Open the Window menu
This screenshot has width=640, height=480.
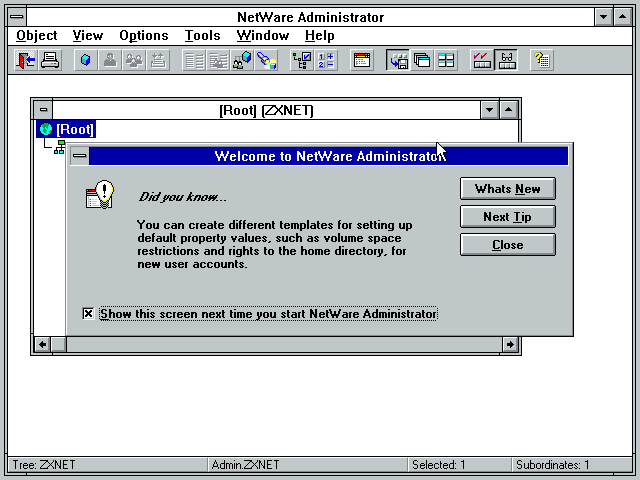pos(263,36)
